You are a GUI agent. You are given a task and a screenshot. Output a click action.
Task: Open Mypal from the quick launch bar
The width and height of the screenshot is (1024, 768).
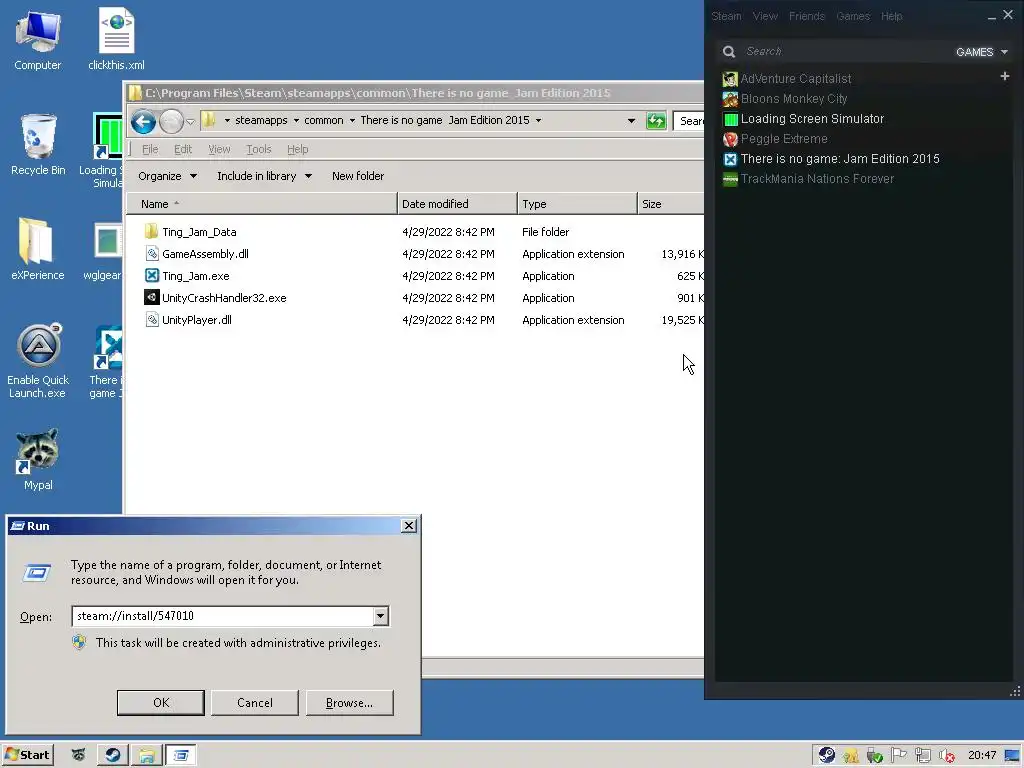78,755
